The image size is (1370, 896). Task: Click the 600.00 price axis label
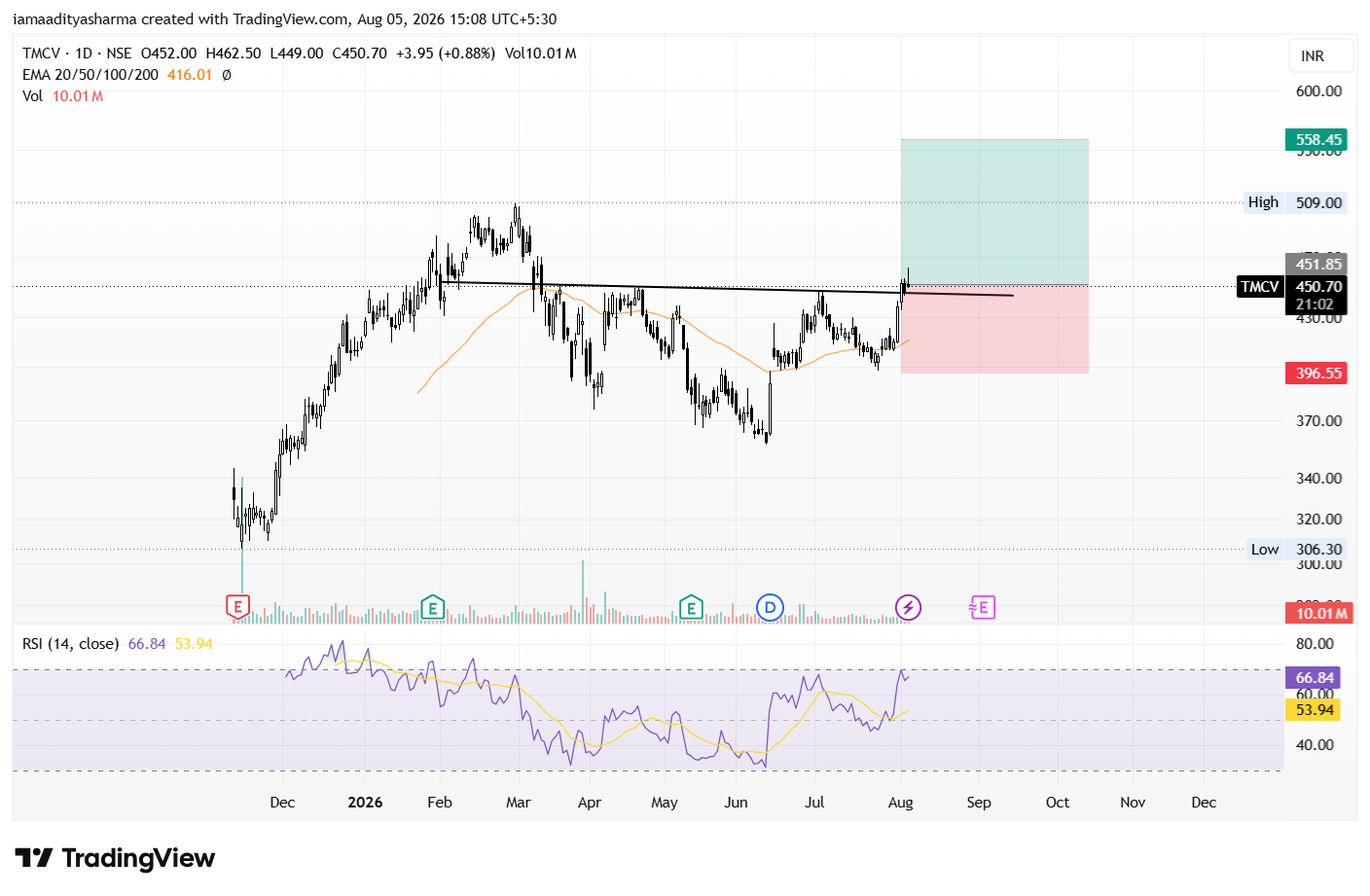tap(1318, 91)
